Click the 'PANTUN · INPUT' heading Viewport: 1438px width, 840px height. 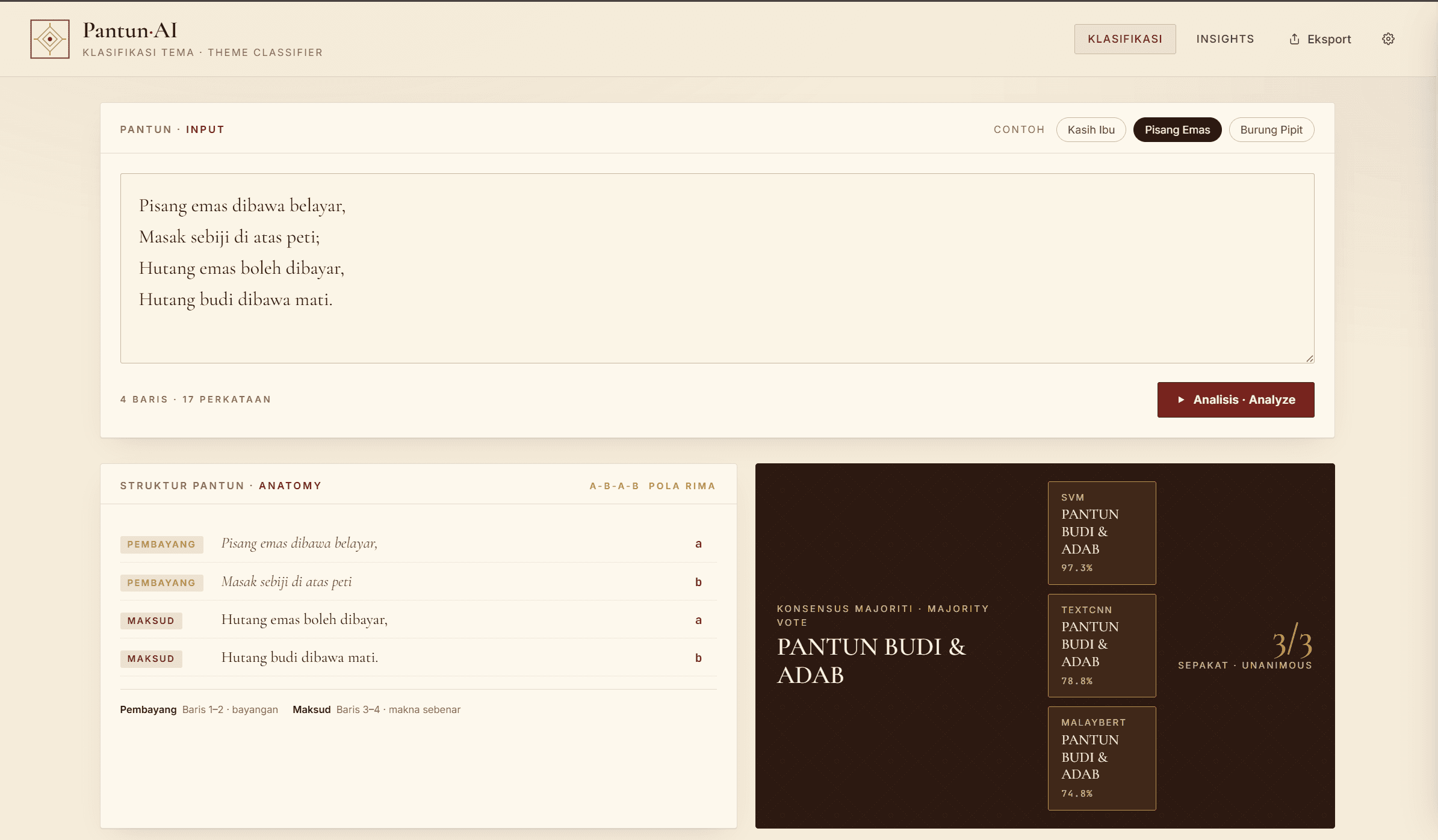172,130
